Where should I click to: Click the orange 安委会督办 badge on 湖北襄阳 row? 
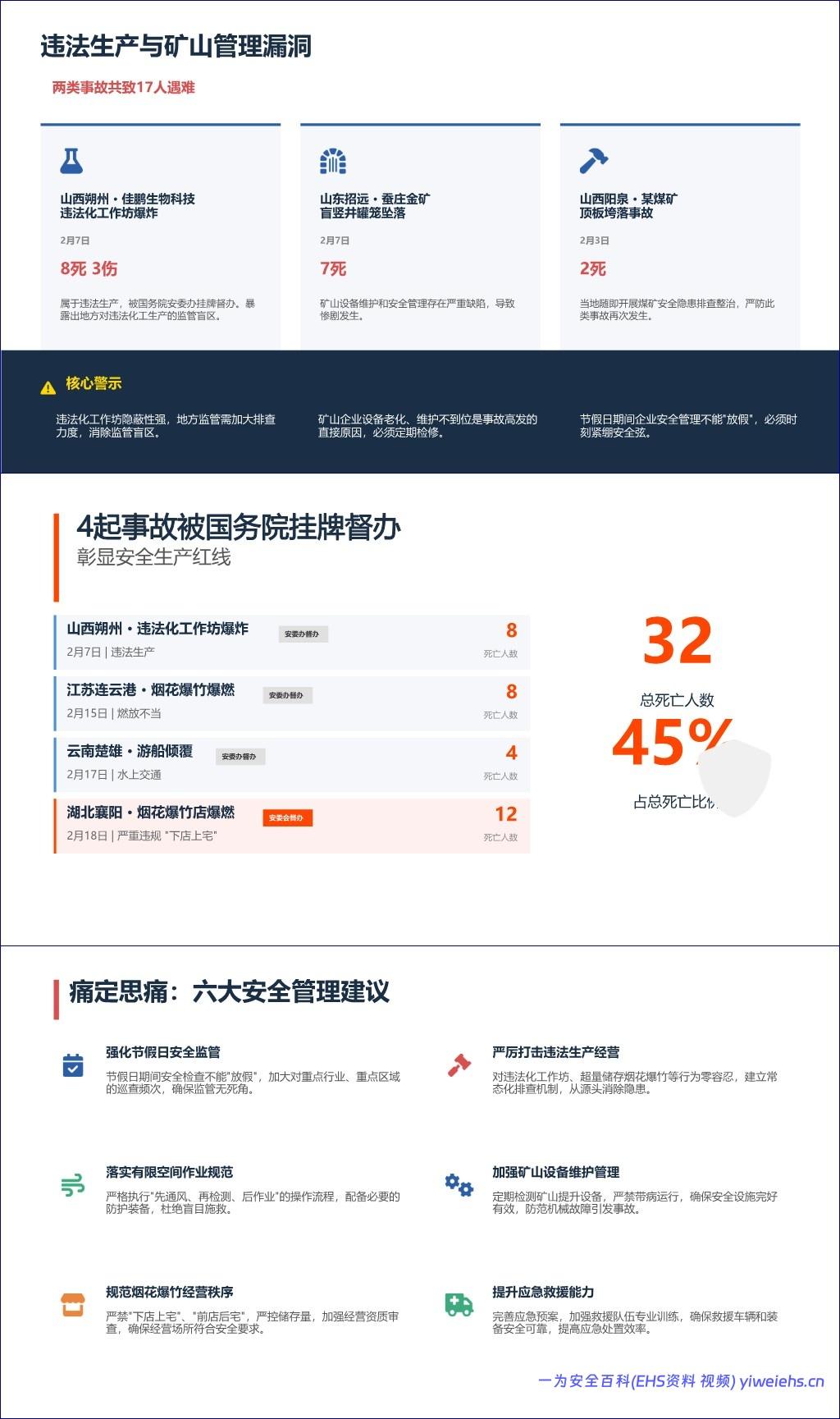click(287, 818)
